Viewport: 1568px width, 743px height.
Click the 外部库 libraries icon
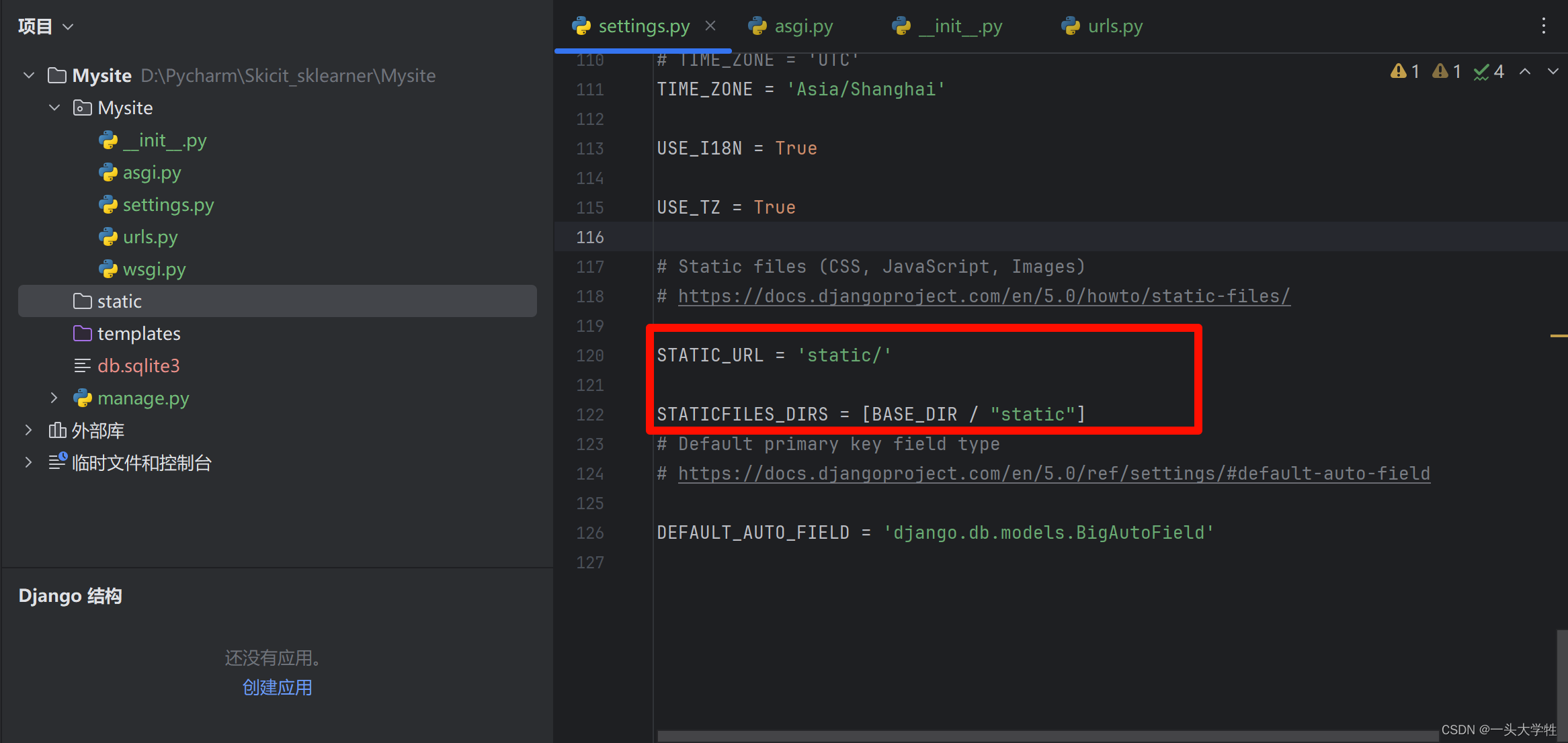57,430
